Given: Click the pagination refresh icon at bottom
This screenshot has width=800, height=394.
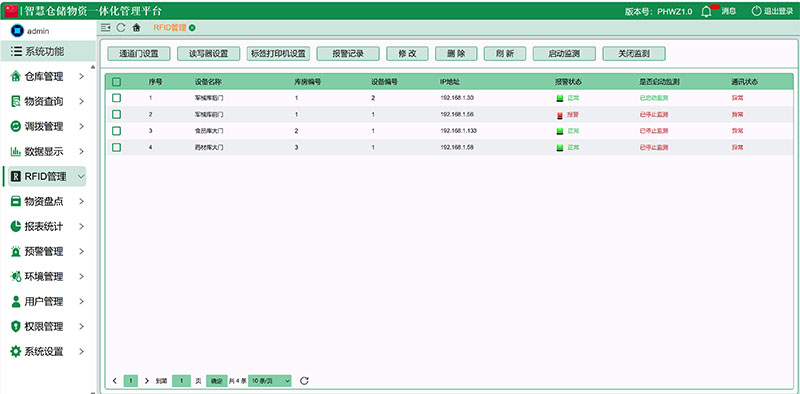Looking at the screenshot, I should (304, 381).
